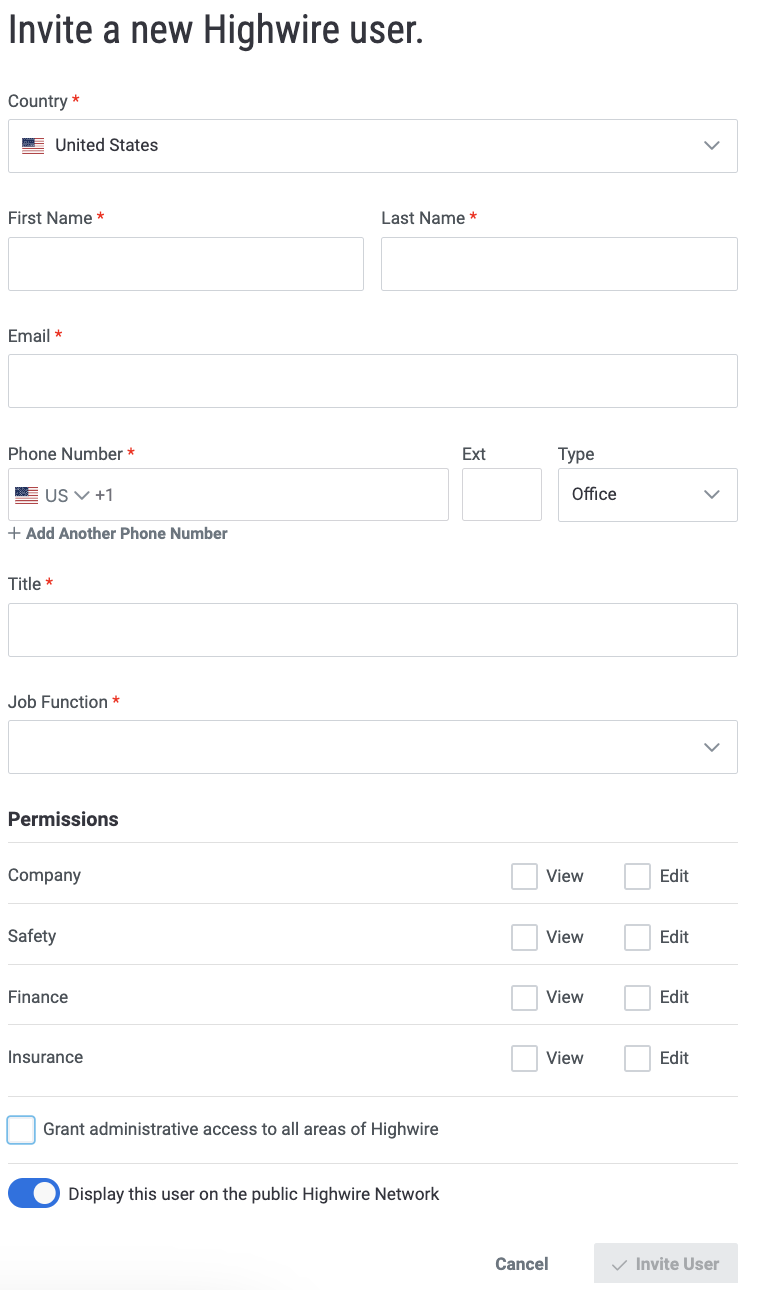766x1290 pixels.
Task: Click the Finance permission label
Action: (x=38, y=997)
